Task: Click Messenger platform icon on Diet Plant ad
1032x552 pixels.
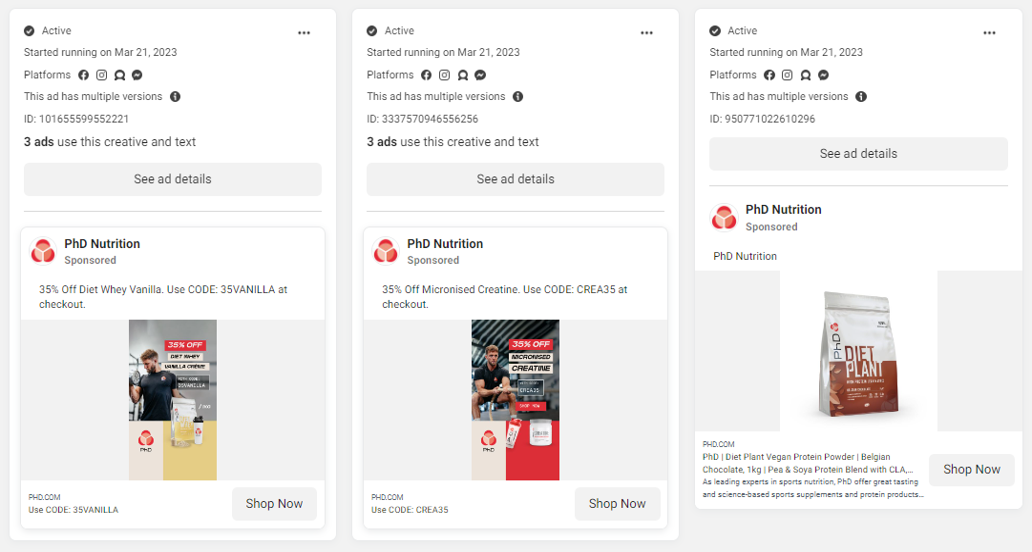Action: click(x=823, y=75)
